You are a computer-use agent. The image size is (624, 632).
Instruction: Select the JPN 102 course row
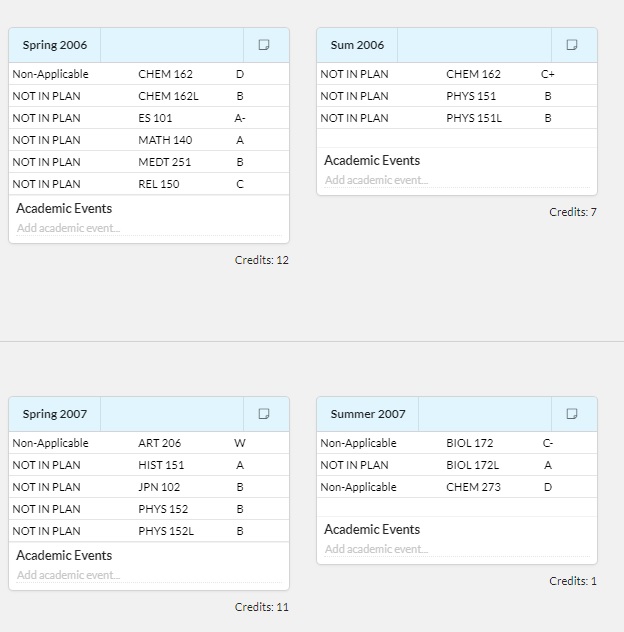pos(159,487)
